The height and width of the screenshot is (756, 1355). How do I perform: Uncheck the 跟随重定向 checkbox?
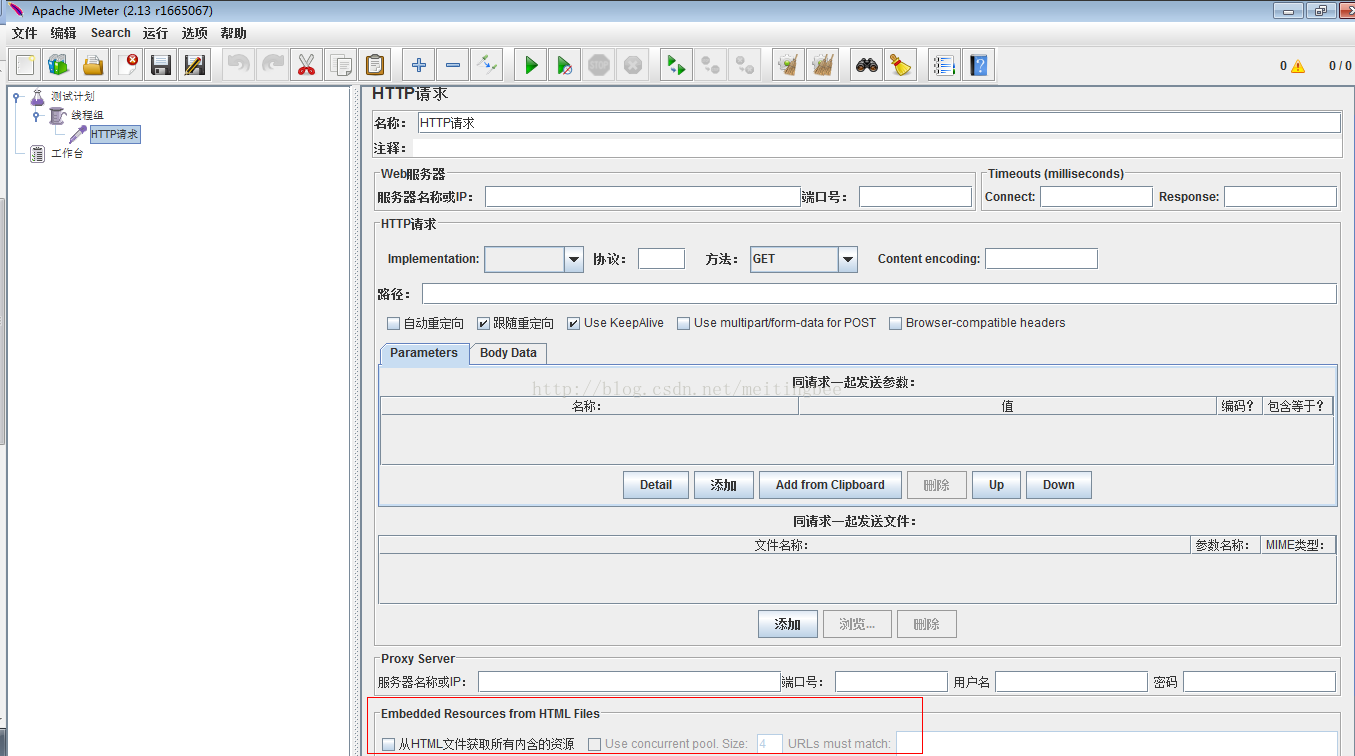tap(483, 323)
